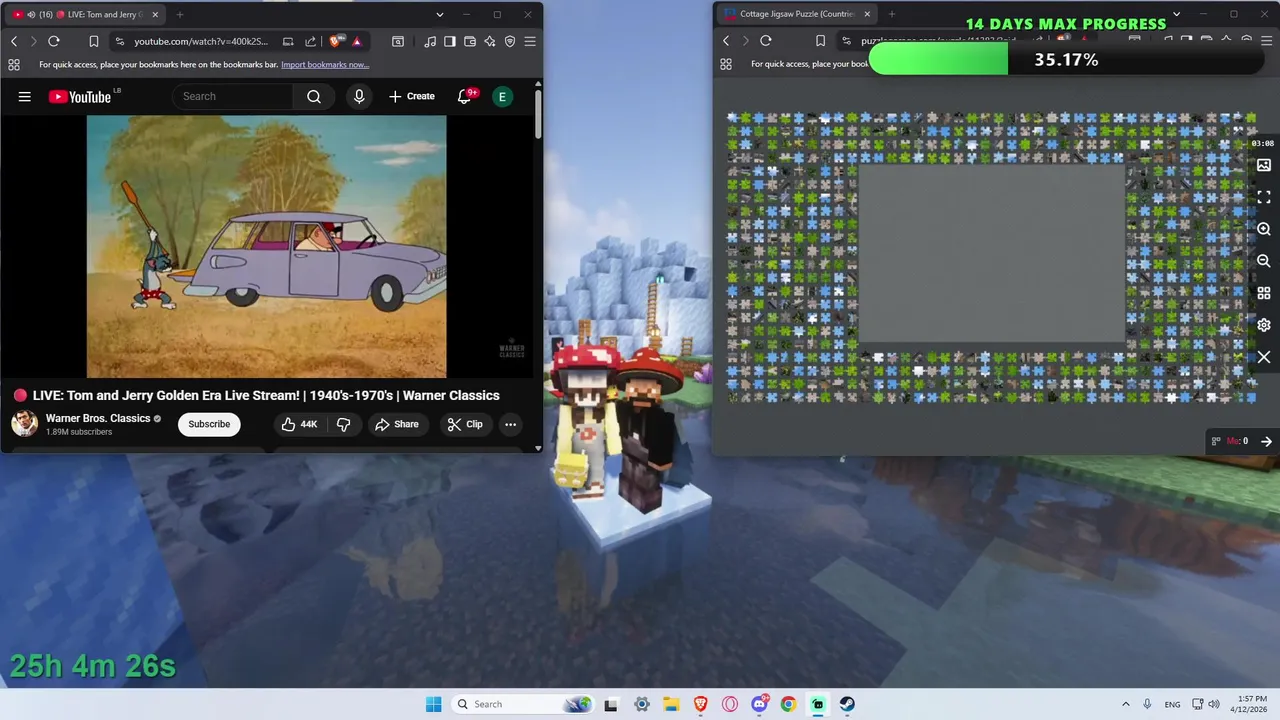Reload the YouTube browser page
This screenshot has width=1280, height=720.
click(x=54, y=41)
